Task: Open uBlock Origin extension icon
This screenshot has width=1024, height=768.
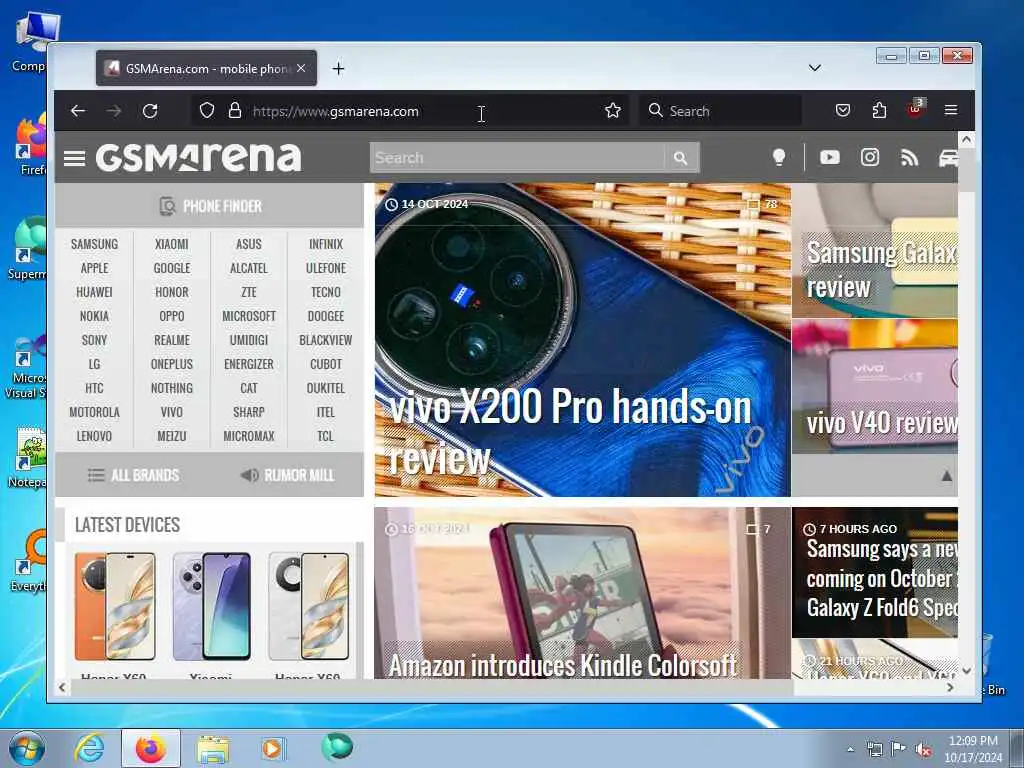Action: tap(916, 109)
